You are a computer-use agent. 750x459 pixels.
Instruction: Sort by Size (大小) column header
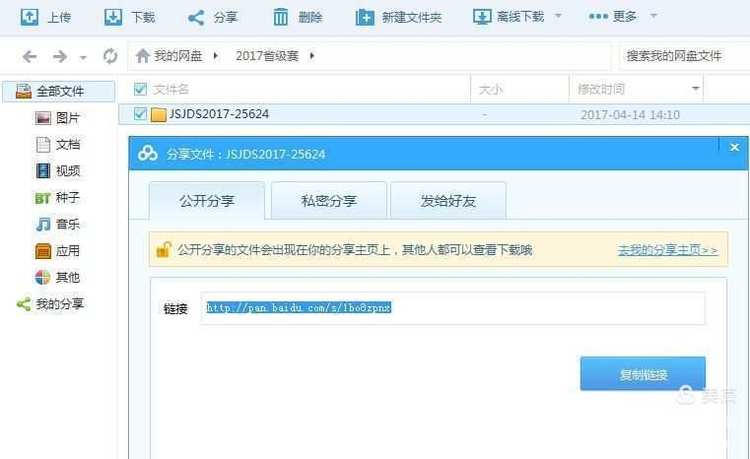pos(491,89)
